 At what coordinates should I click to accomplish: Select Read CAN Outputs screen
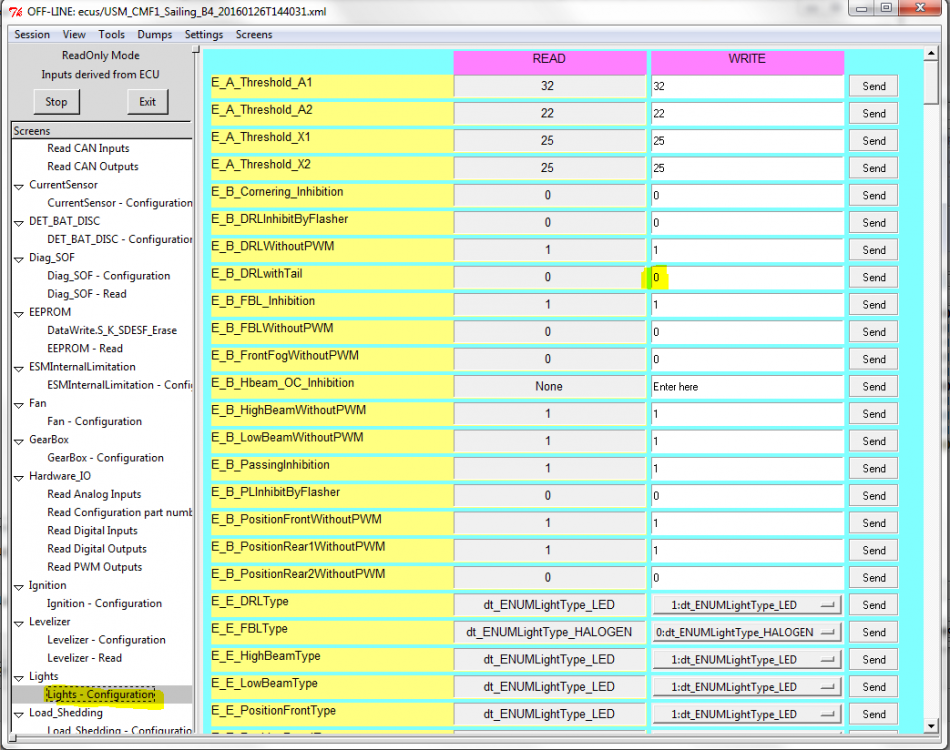pyautogui.click(x=93, y=167)
